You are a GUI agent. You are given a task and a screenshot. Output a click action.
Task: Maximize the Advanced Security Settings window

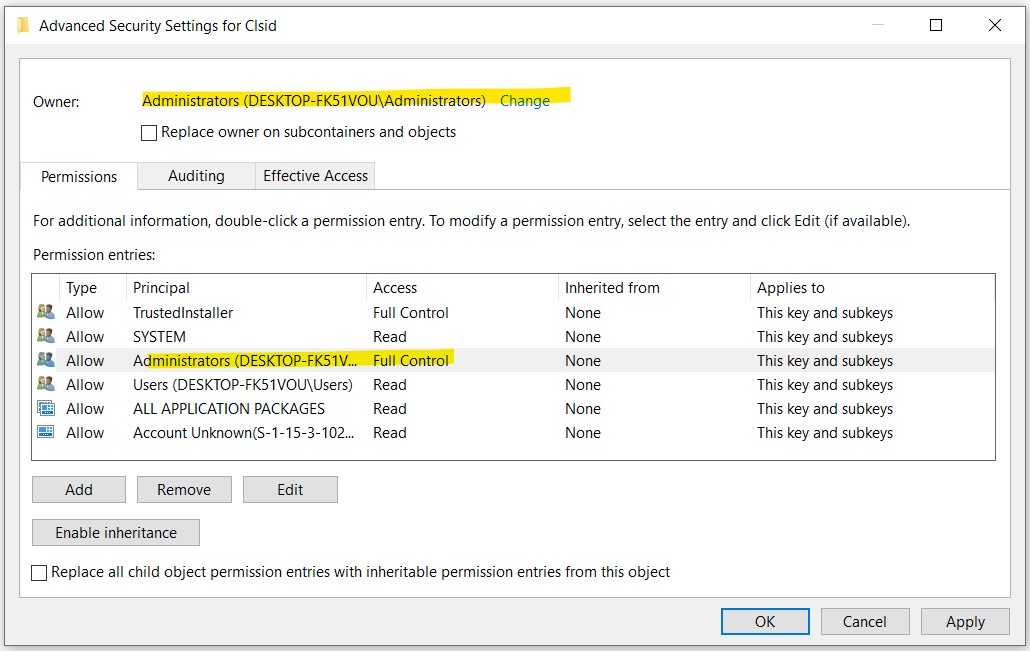coord(936,25)
